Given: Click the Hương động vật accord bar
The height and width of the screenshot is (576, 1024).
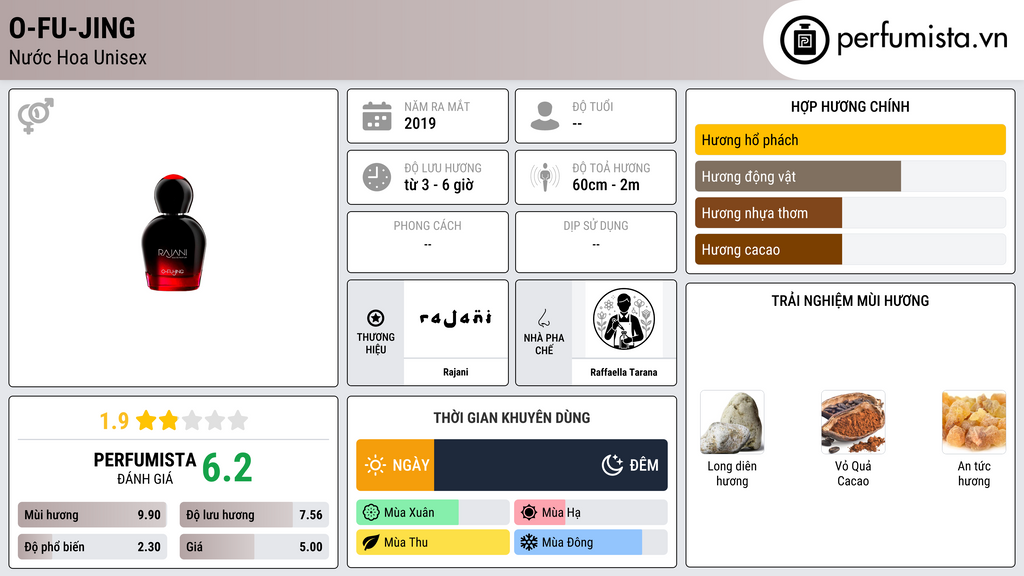Looking at the screenshot, I should (x=850, y=176).
